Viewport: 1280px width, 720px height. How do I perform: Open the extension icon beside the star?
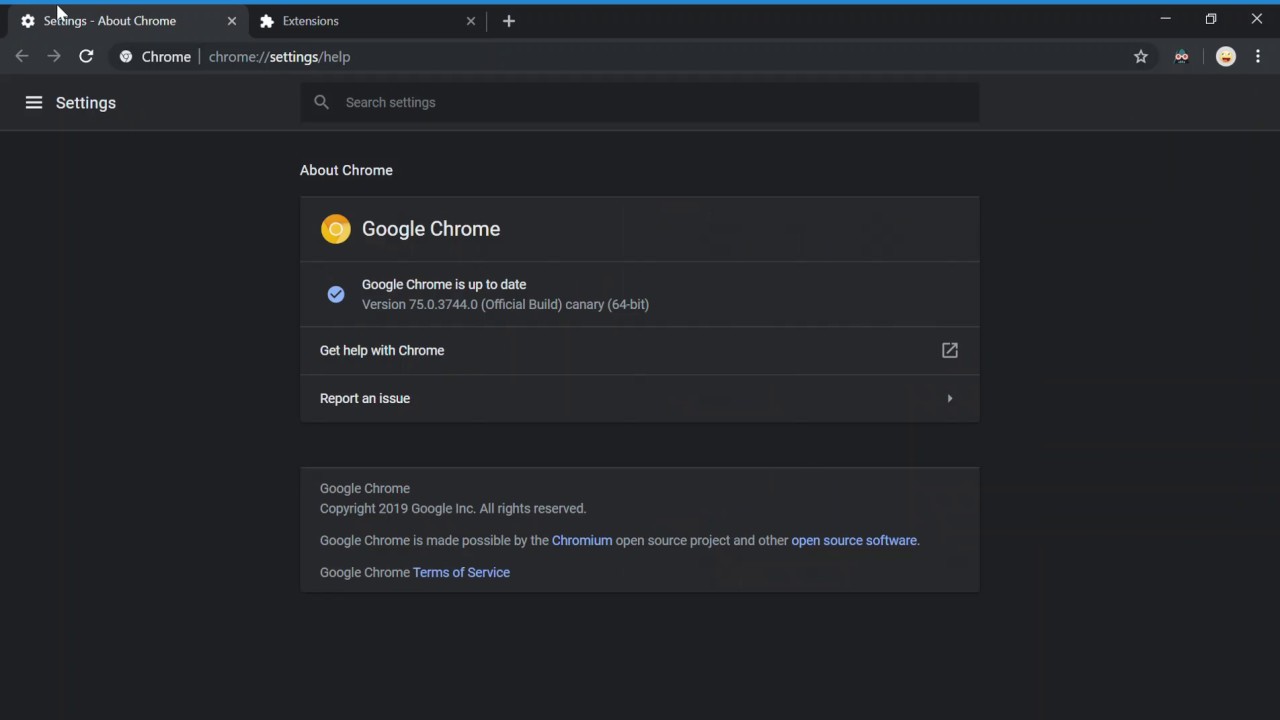pos(1182,57)
